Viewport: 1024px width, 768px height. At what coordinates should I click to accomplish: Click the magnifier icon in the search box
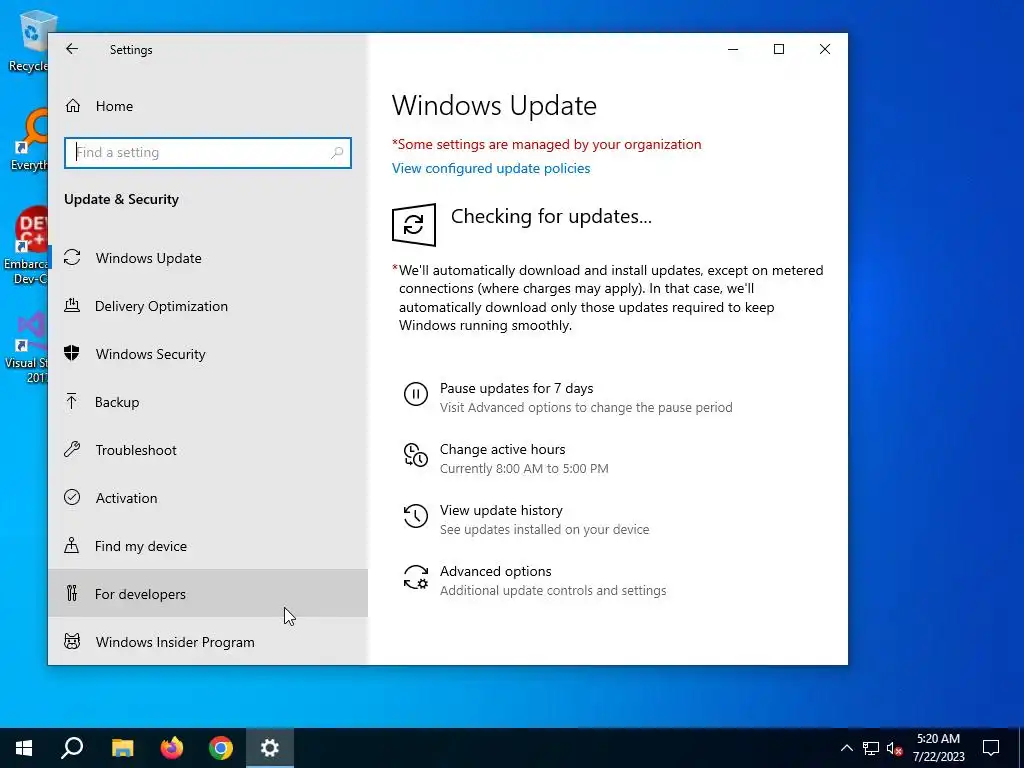coord(337,152)
